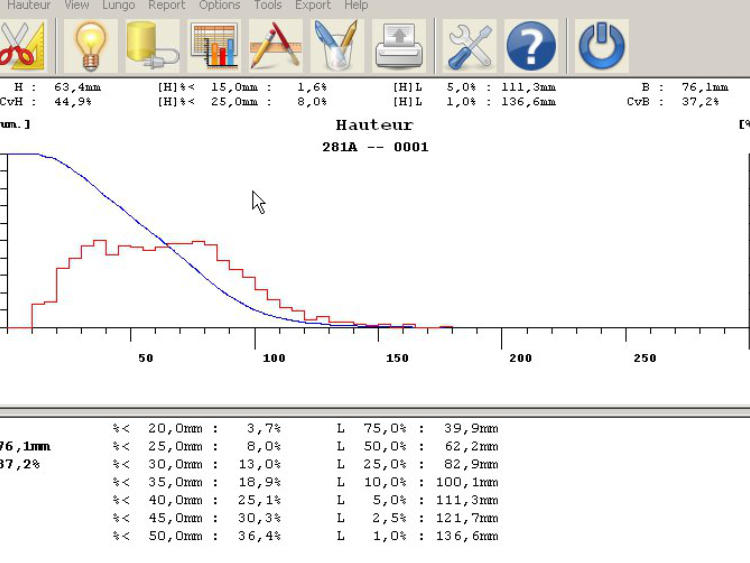Click the cup of pencils icon
Image resolution: width=750 pixels, height=563 pixels.
pos(337,45)
